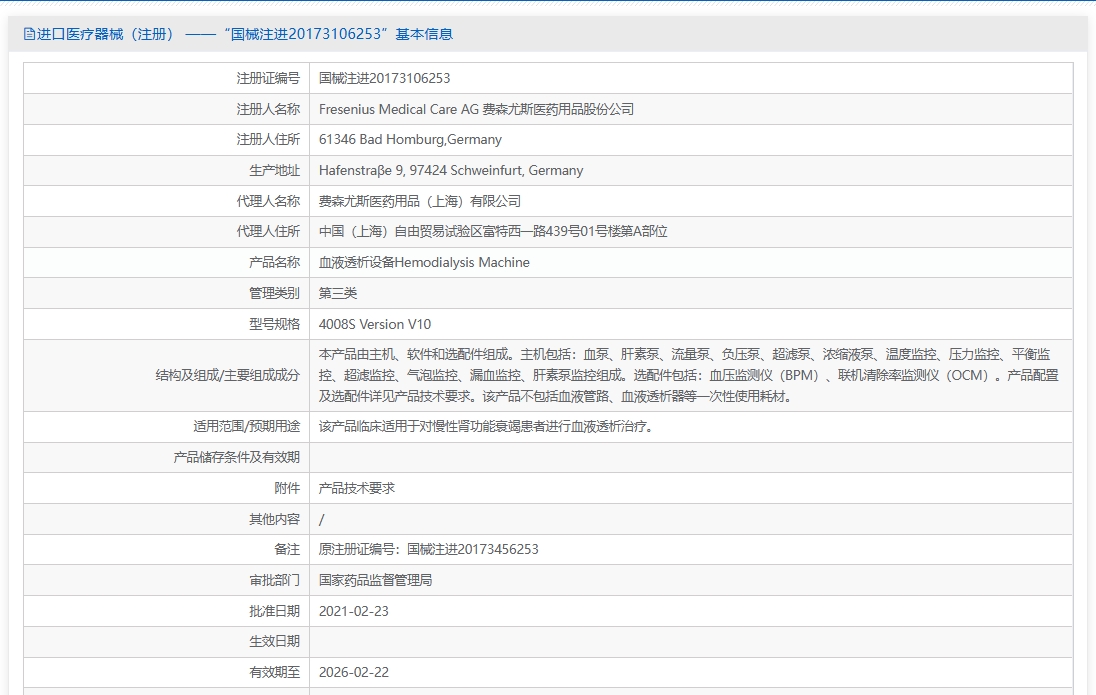Select model value 4008S Version V10

375,324
